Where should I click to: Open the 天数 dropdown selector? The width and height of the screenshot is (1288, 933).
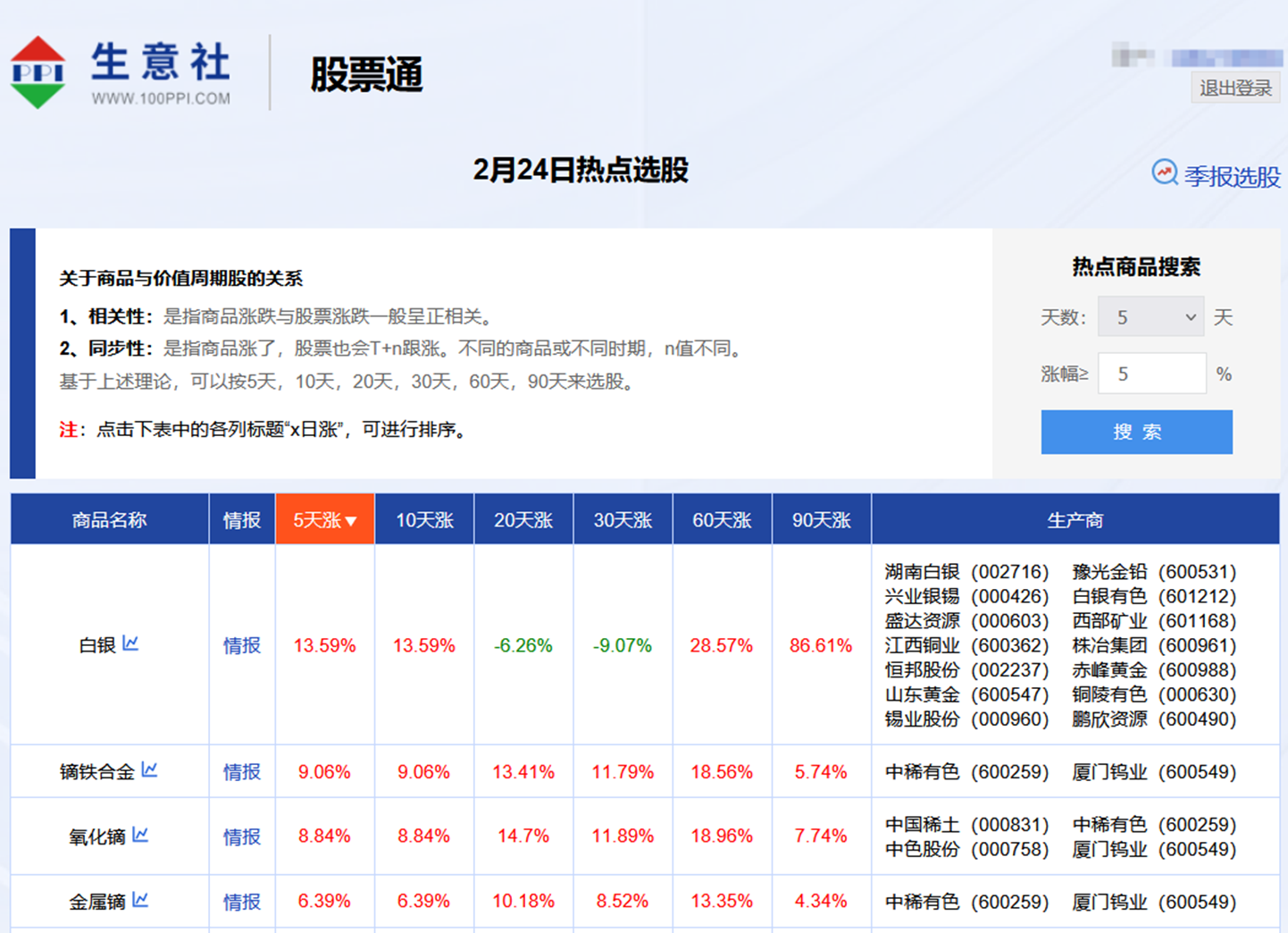pyautogui.click(x=1150, y=317)
